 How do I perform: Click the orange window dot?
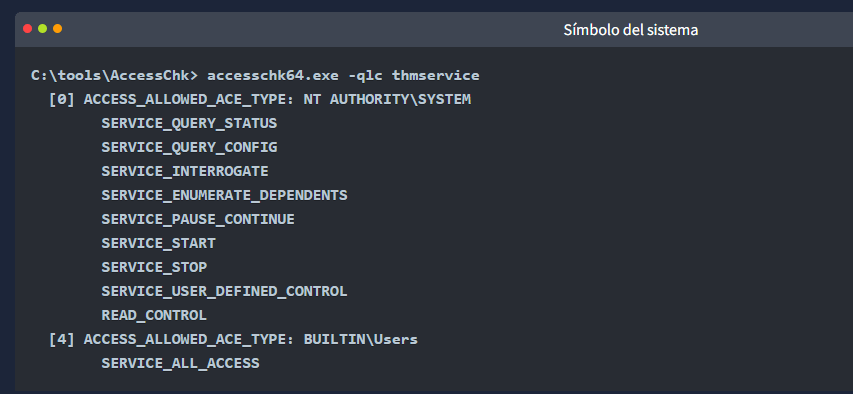click(x=57, y=29)
